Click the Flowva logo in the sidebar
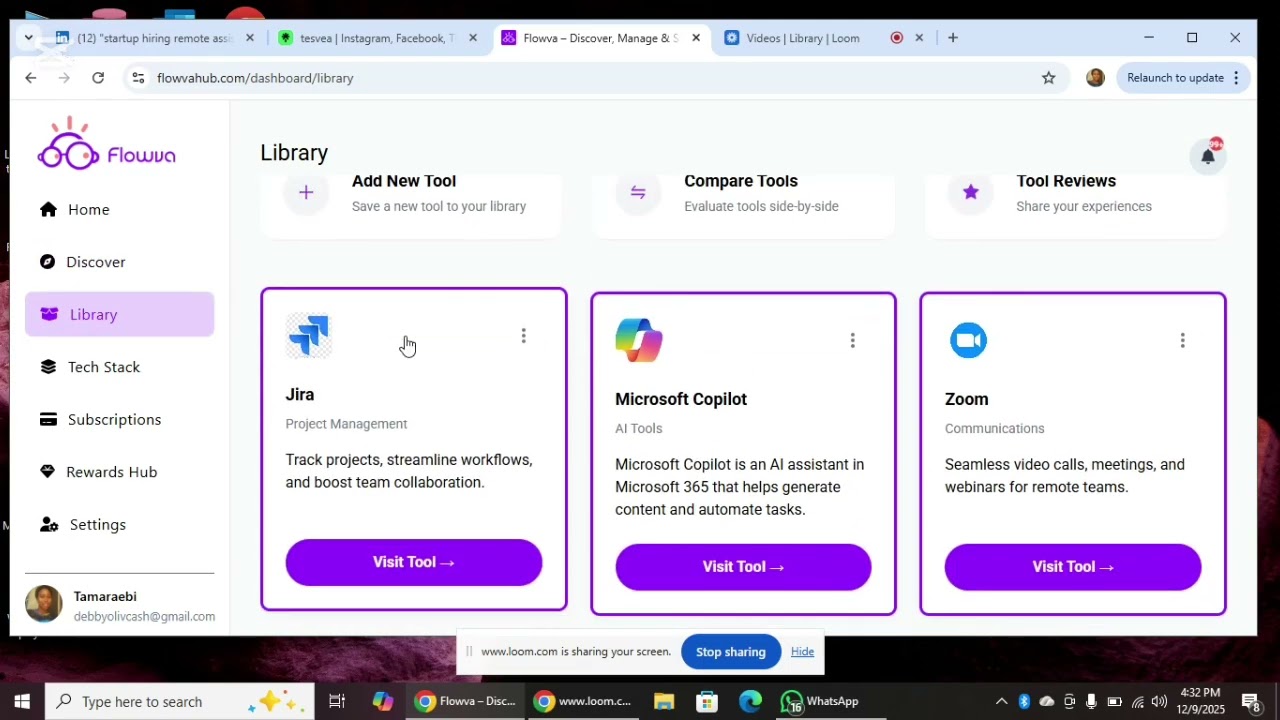 pos(107,145)
